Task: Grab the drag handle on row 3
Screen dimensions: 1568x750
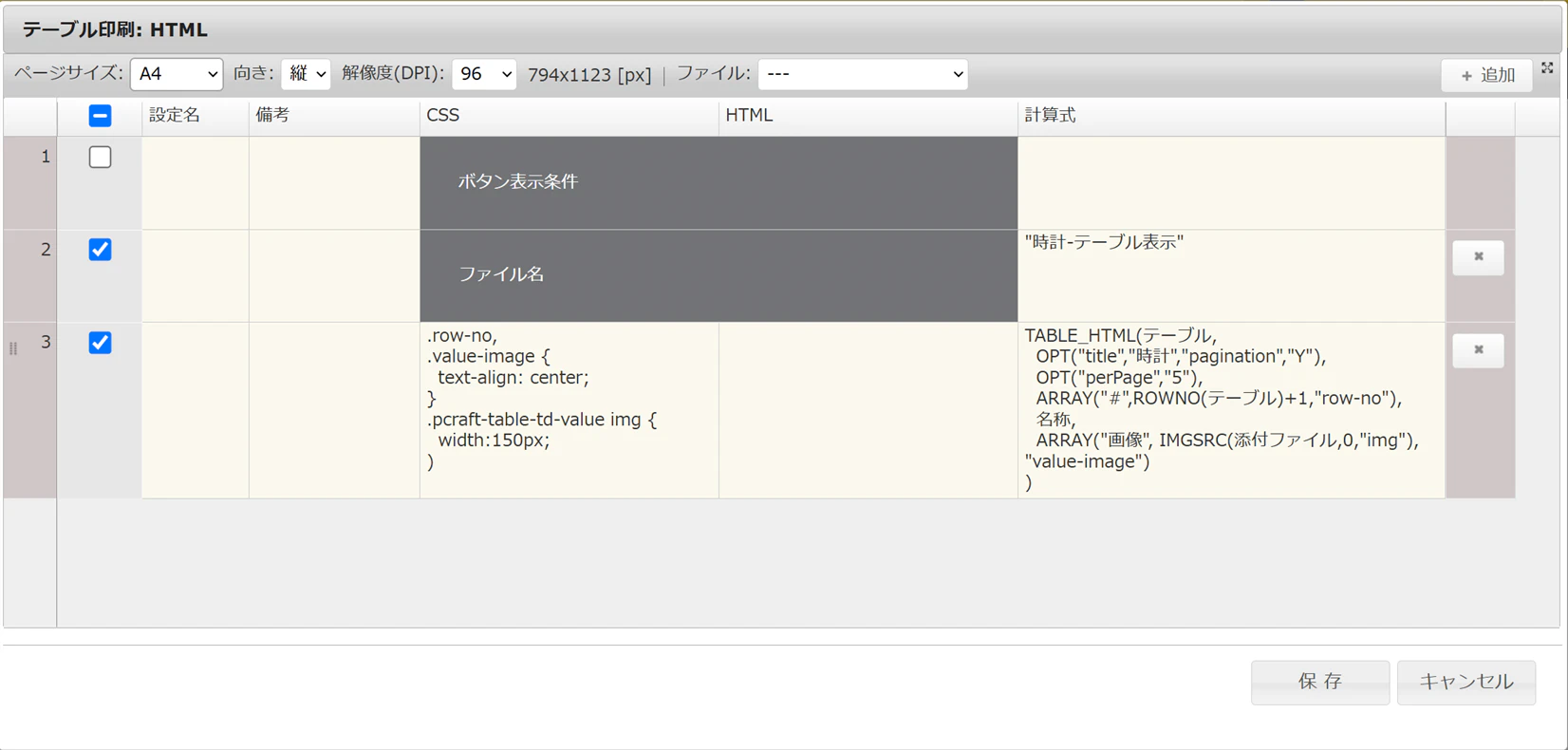Action: (13, 348)
